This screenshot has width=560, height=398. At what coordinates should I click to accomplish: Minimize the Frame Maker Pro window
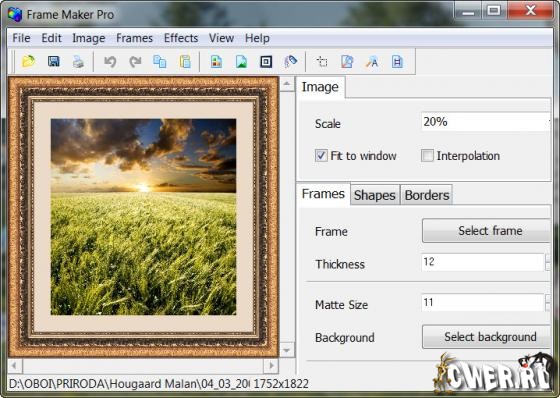(x=468, y=10)
